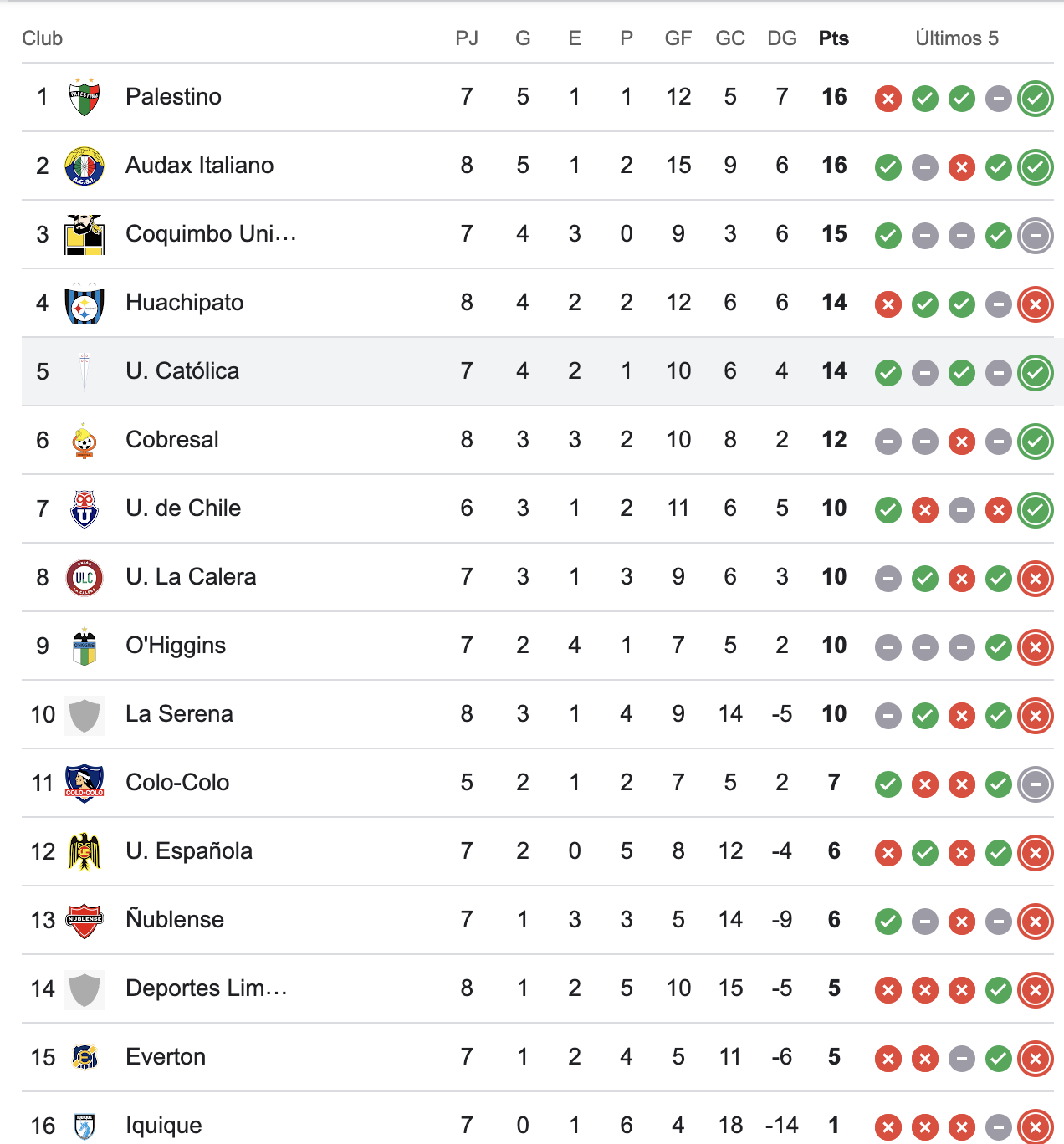Sort by the Pts column header
The width and height of the screenshot is (1064, 1144).
click(x=833, y=38)
